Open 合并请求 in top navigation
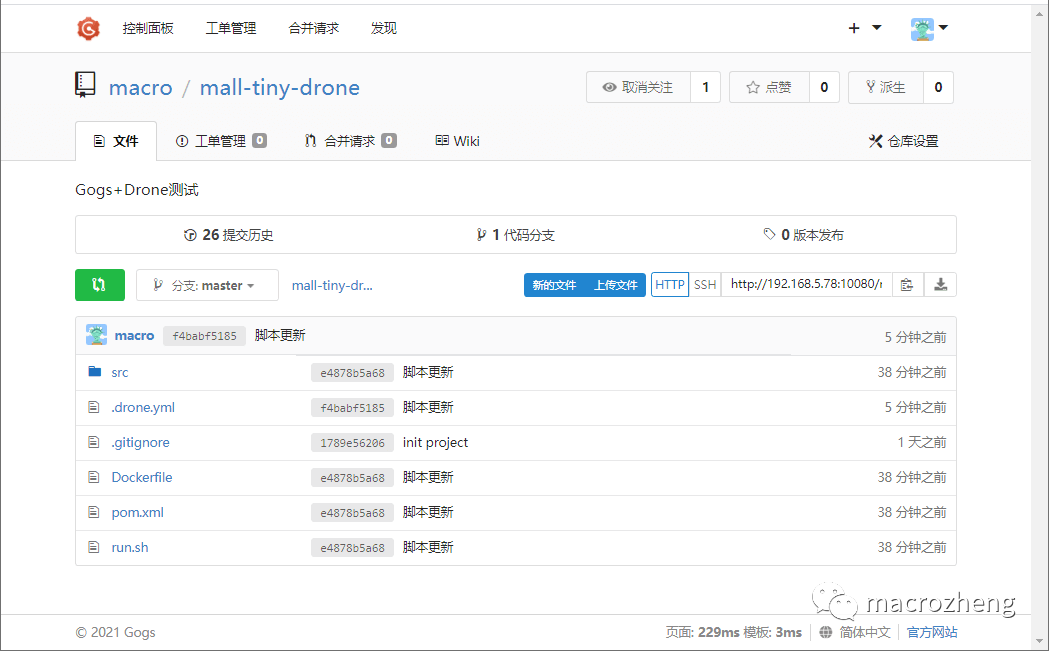Viewport: 1049px width, 651px height. (x=314, y=28)
